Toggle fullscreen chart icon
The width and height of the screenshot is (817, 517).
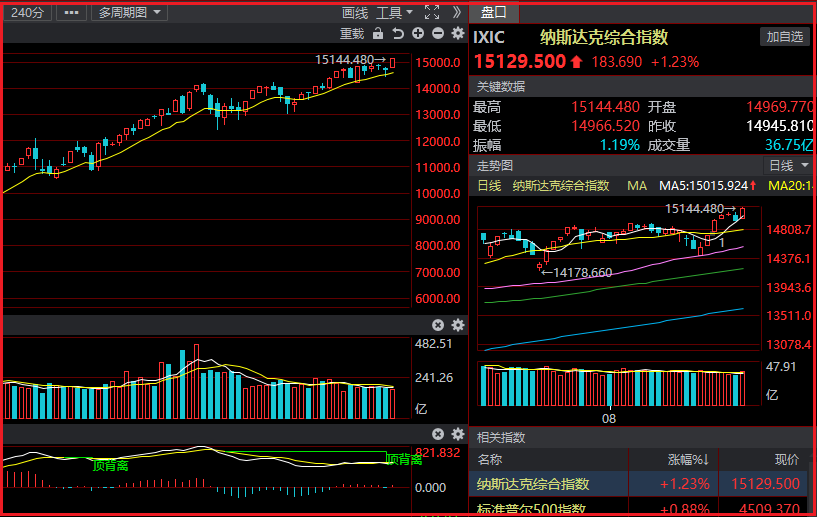(432, 12)
